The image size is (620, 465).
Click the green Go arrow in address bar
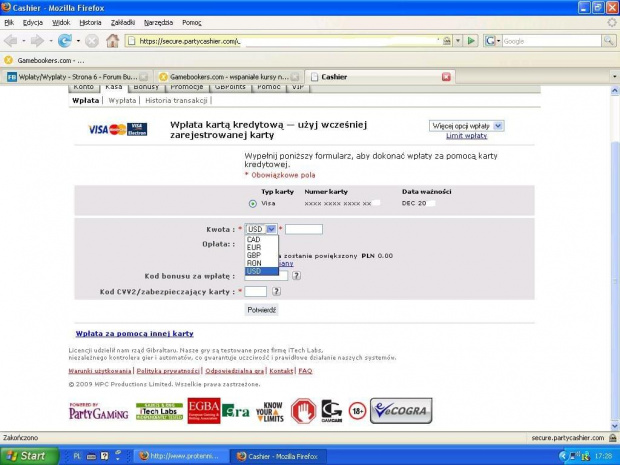(471, 41)
